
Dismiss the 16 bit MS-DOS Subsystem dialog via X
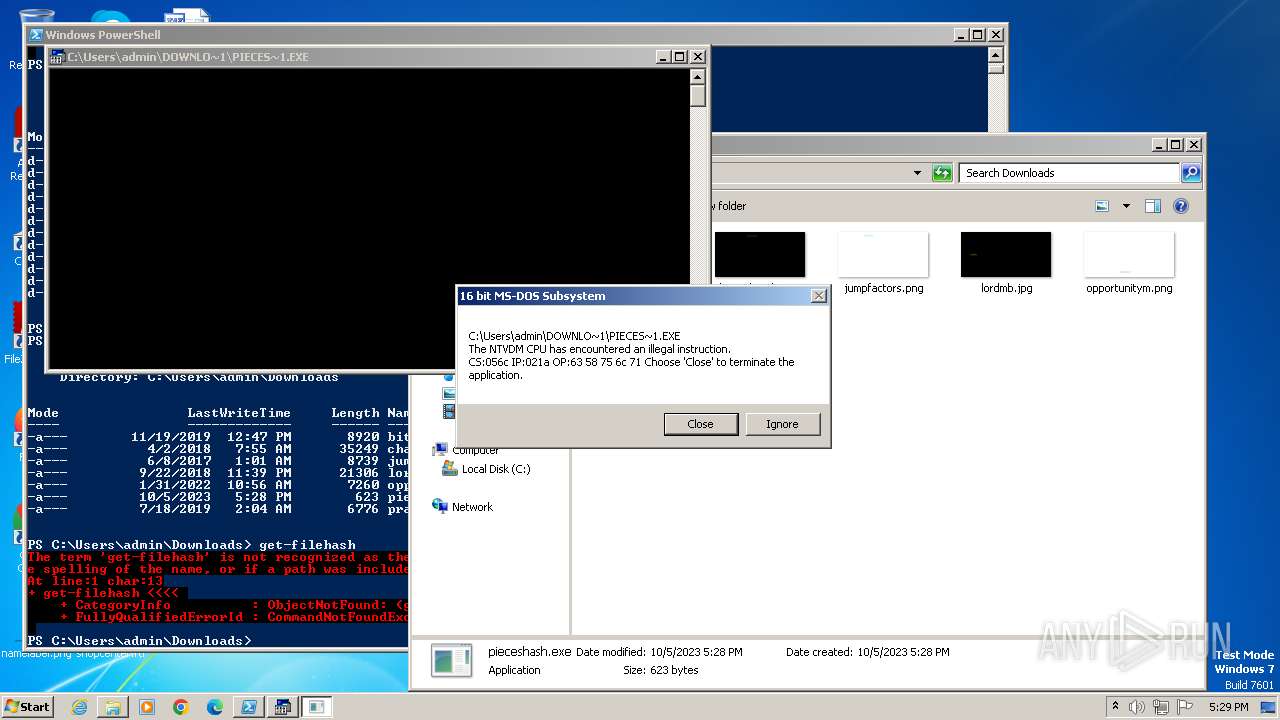(x=818, y=296)
